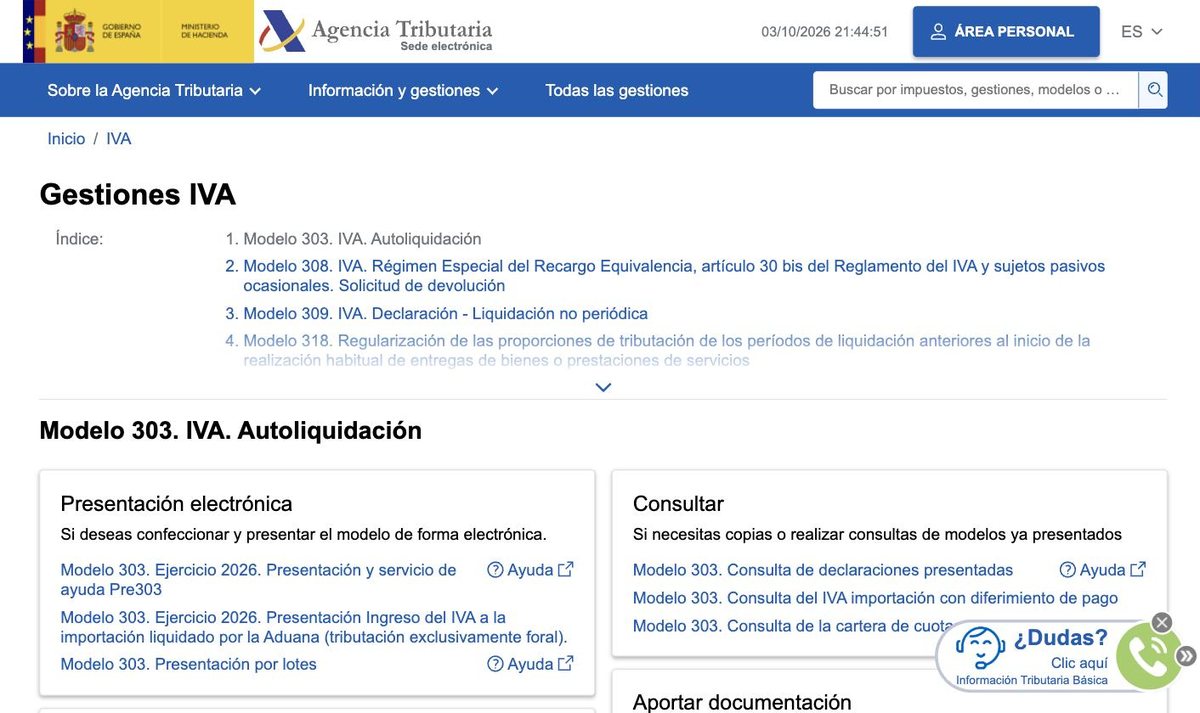Click the Consultar card title
The image size is (1200, 713).
(x=678, y=503)
